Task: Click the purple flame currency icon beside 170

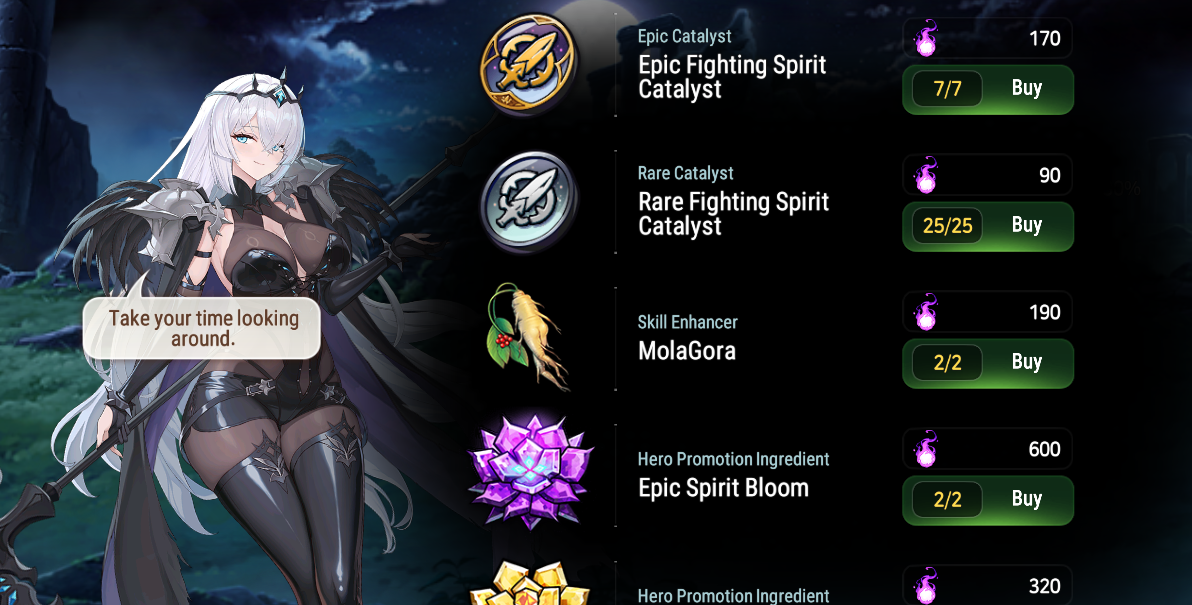Action: (925, 38)
